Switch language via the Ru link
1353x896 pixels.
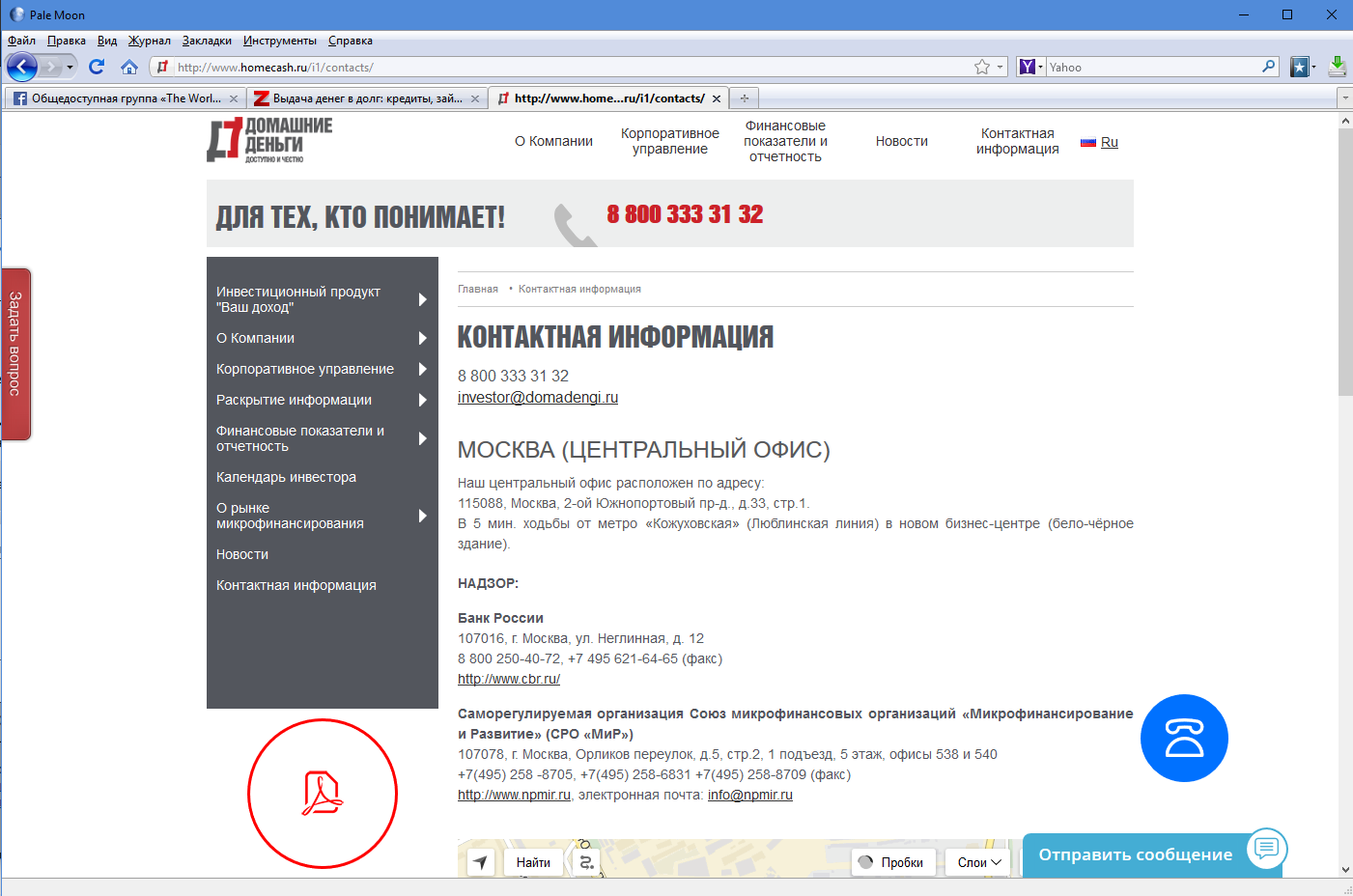coord(1110,142)
